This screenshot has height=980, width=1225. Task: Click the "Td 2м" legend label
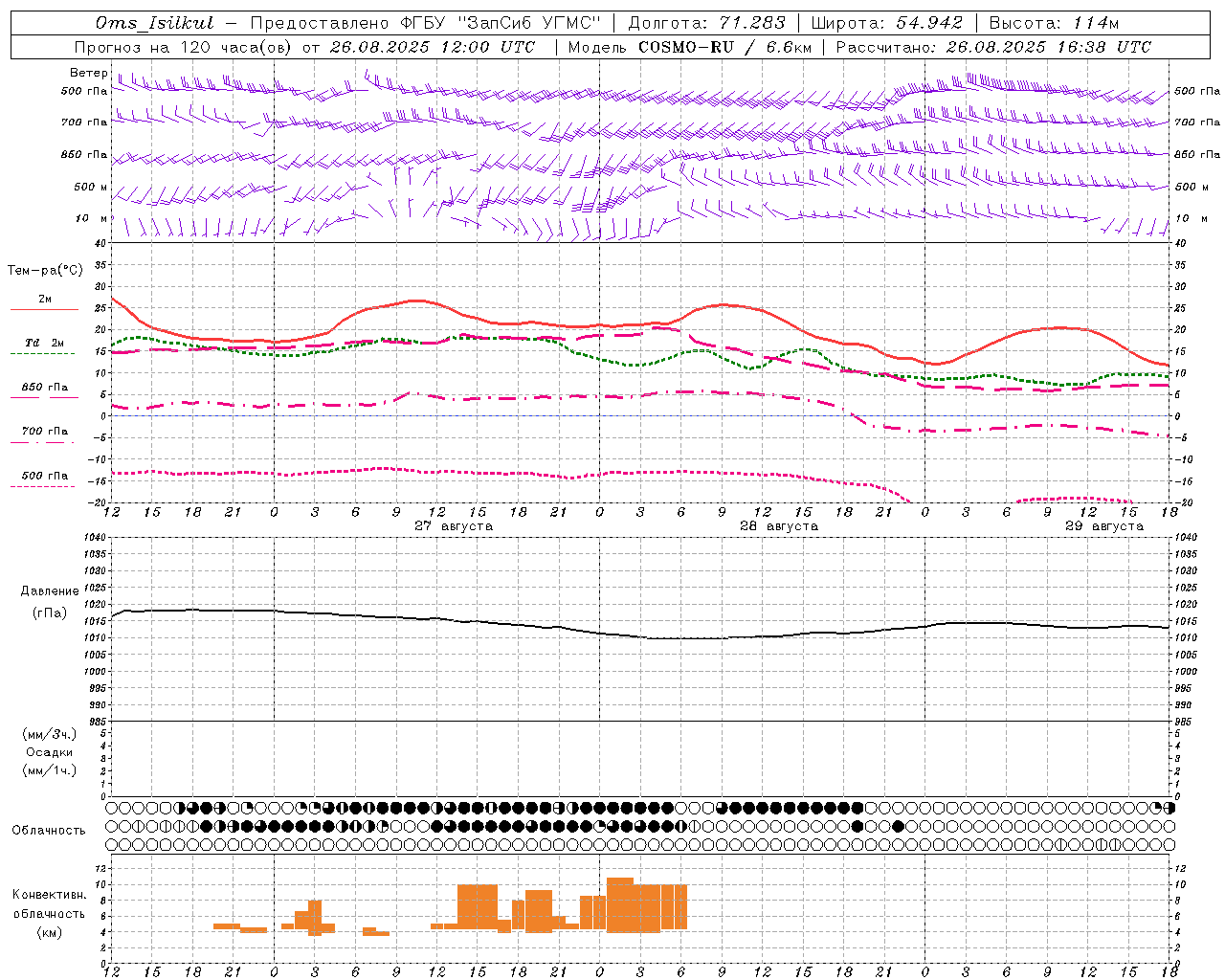[44, 343]
